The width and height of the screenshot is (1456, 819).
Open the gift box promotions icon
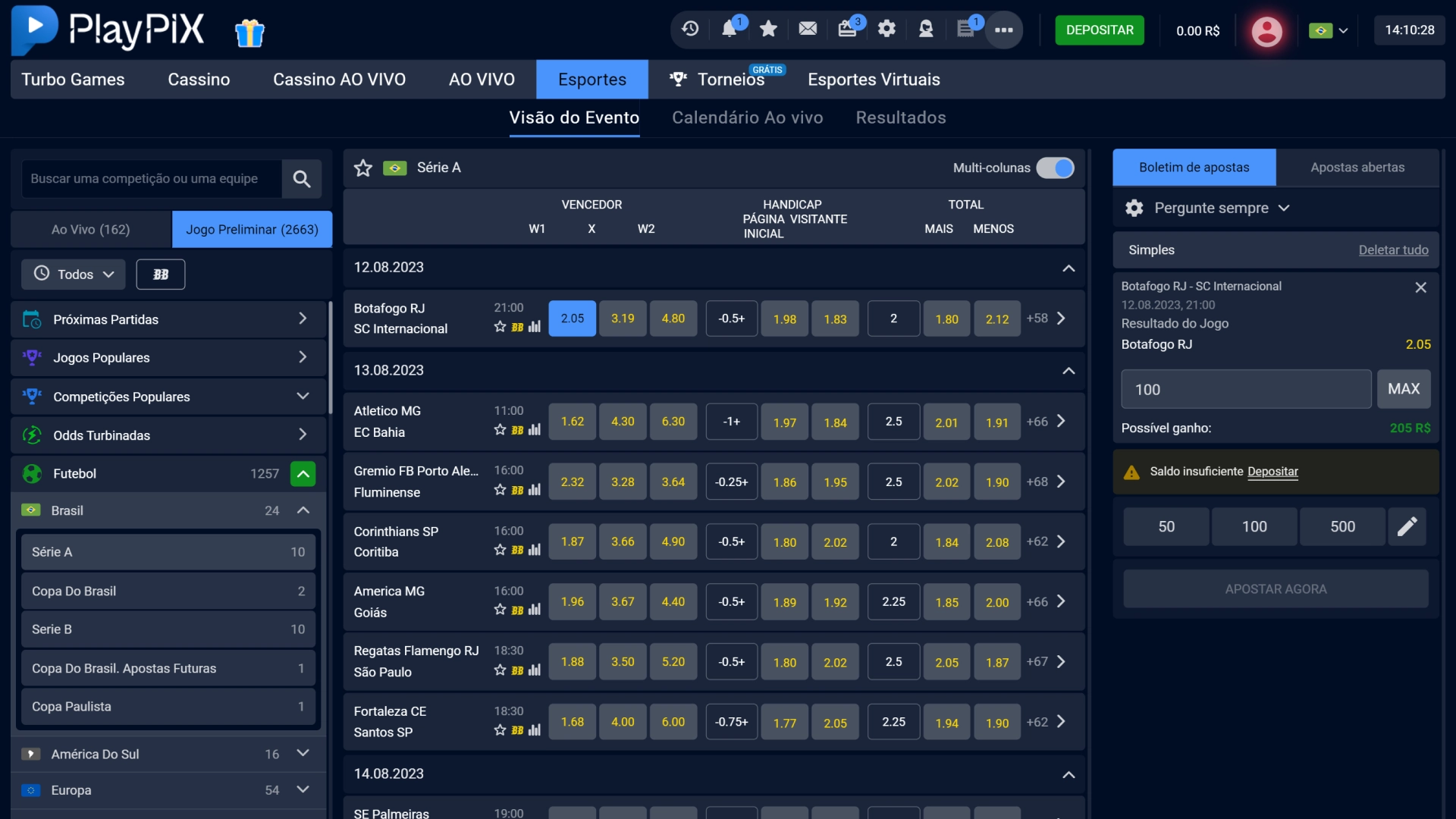click(x=249, y=33)
